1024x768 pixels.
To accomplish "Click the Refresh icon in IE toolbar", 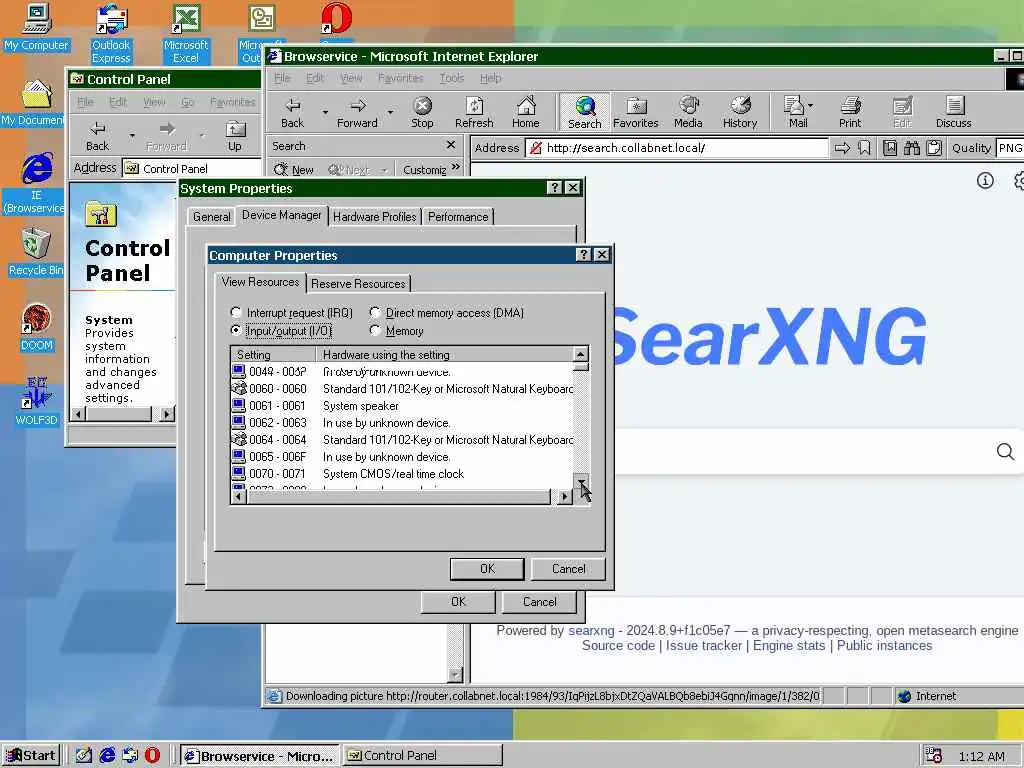I will (474, 112).
